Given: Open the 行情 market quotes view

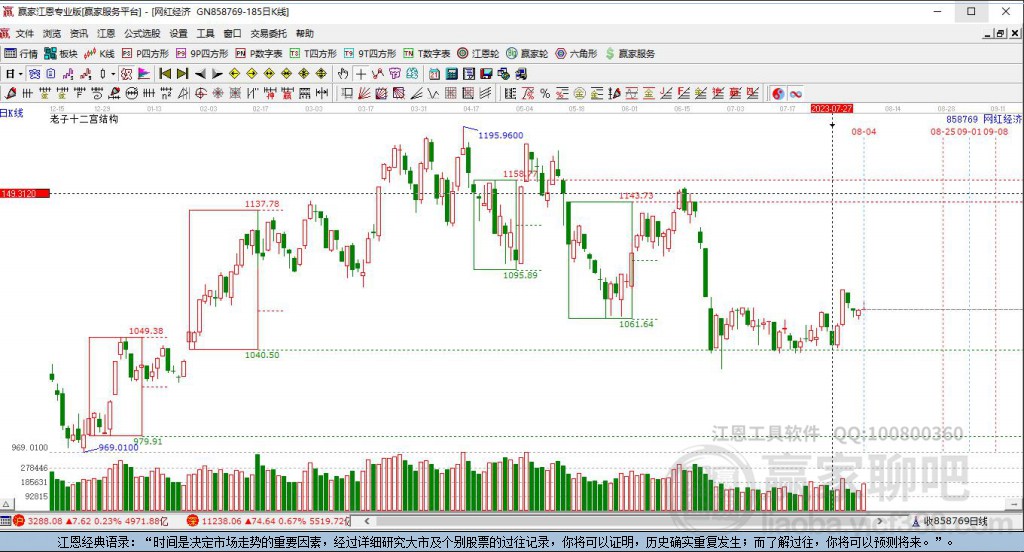Looking at the screenshot, I should coord(21,54).
